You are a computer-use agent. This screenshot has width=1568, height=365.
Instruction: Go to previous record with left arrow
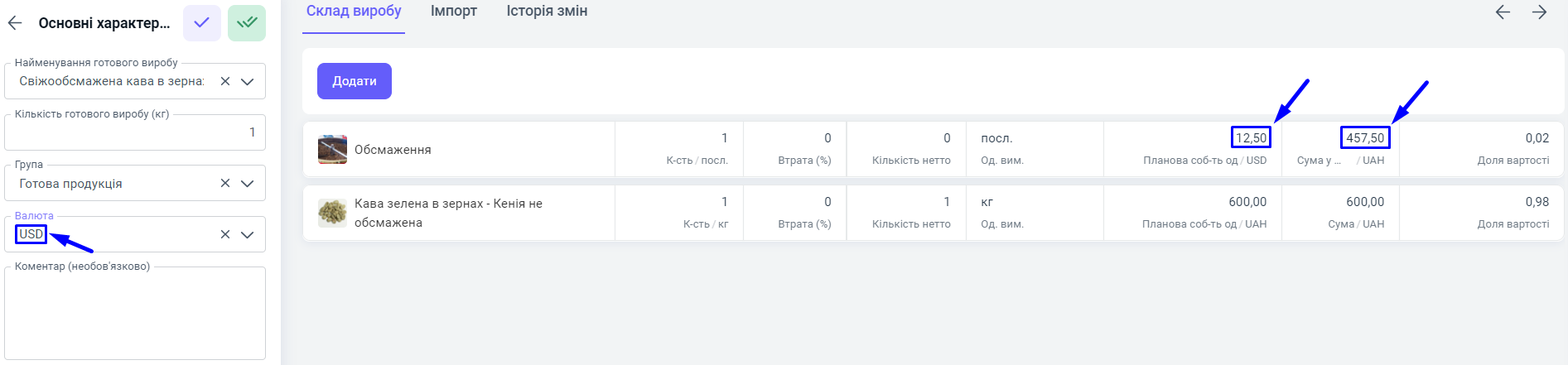pos(1503,12)
